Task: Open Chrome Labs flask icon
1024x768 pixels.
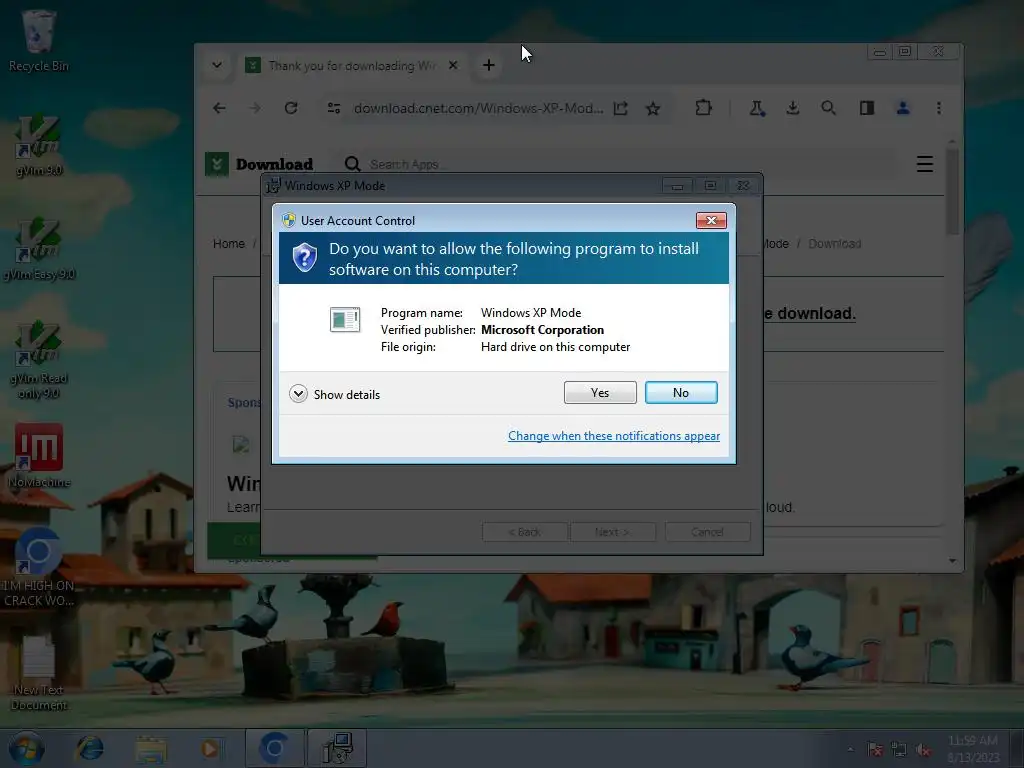Action: [x=757, y=108]
